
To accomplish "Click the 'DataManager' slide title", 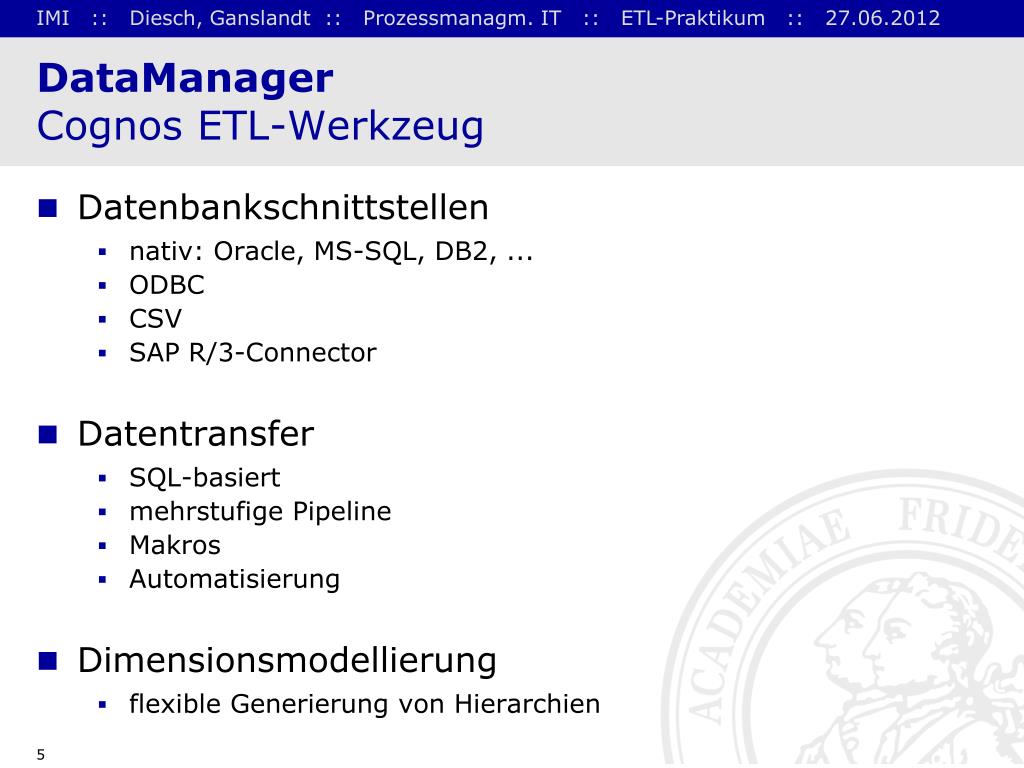I will 185,80.
